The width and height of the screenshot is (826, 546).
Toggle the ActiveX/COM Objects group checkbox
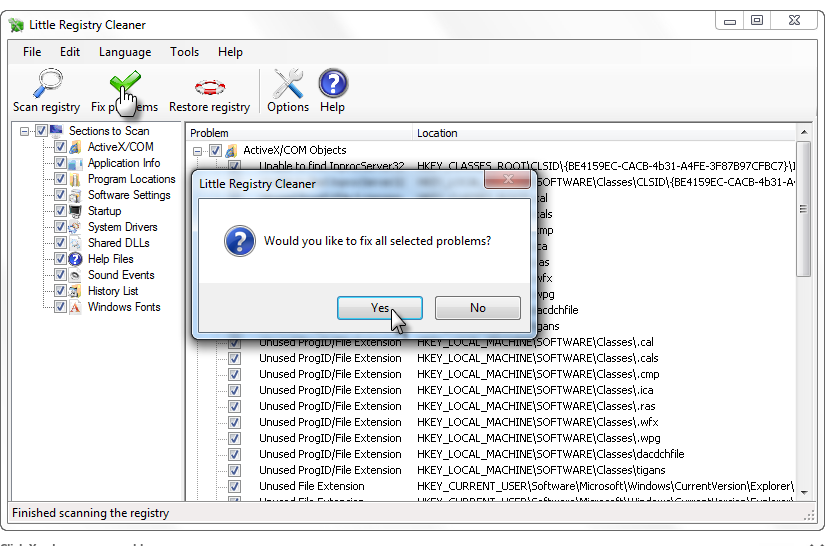pyautogui.click(x=215, y=151)
